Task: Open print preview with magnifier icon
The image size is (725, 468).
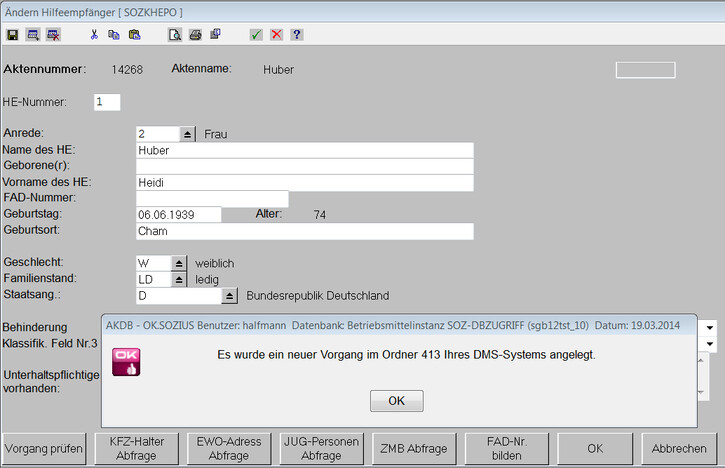Action: [x=175, y=34]
